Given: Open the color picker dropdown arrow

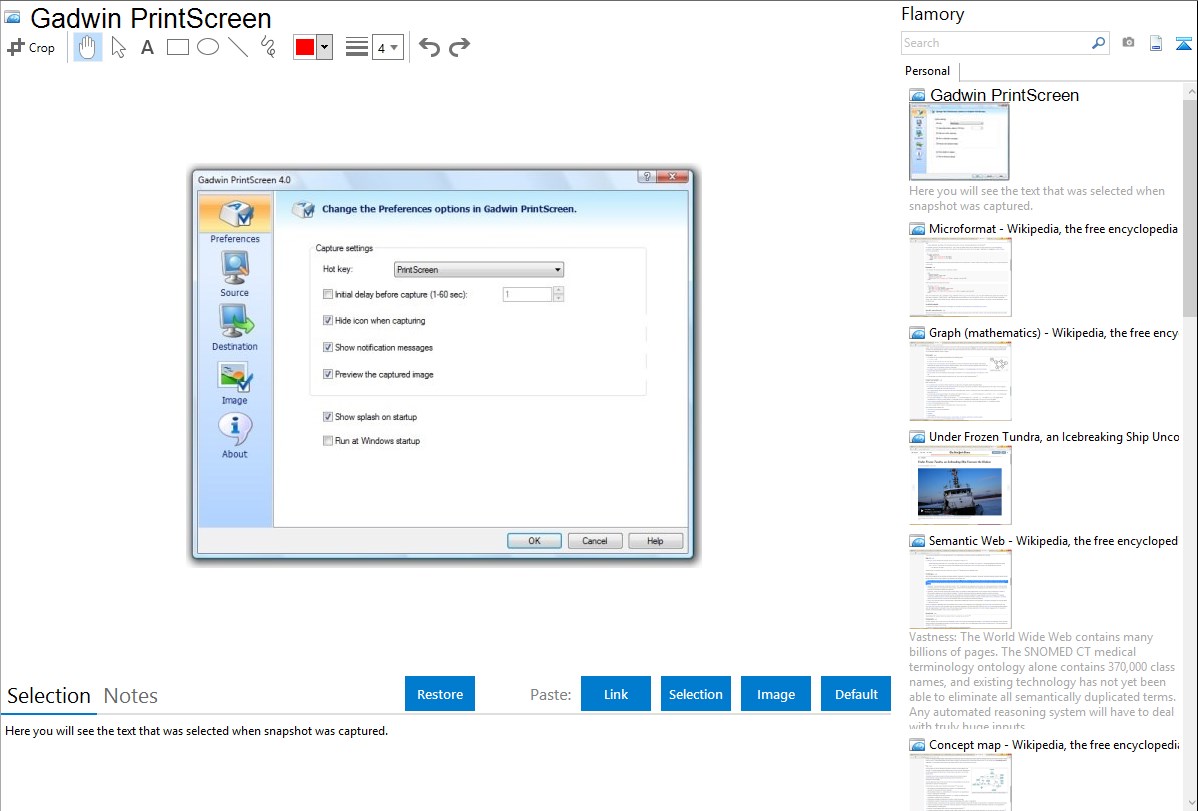Looking at the screenshot, I should click(x=324, y=47).
